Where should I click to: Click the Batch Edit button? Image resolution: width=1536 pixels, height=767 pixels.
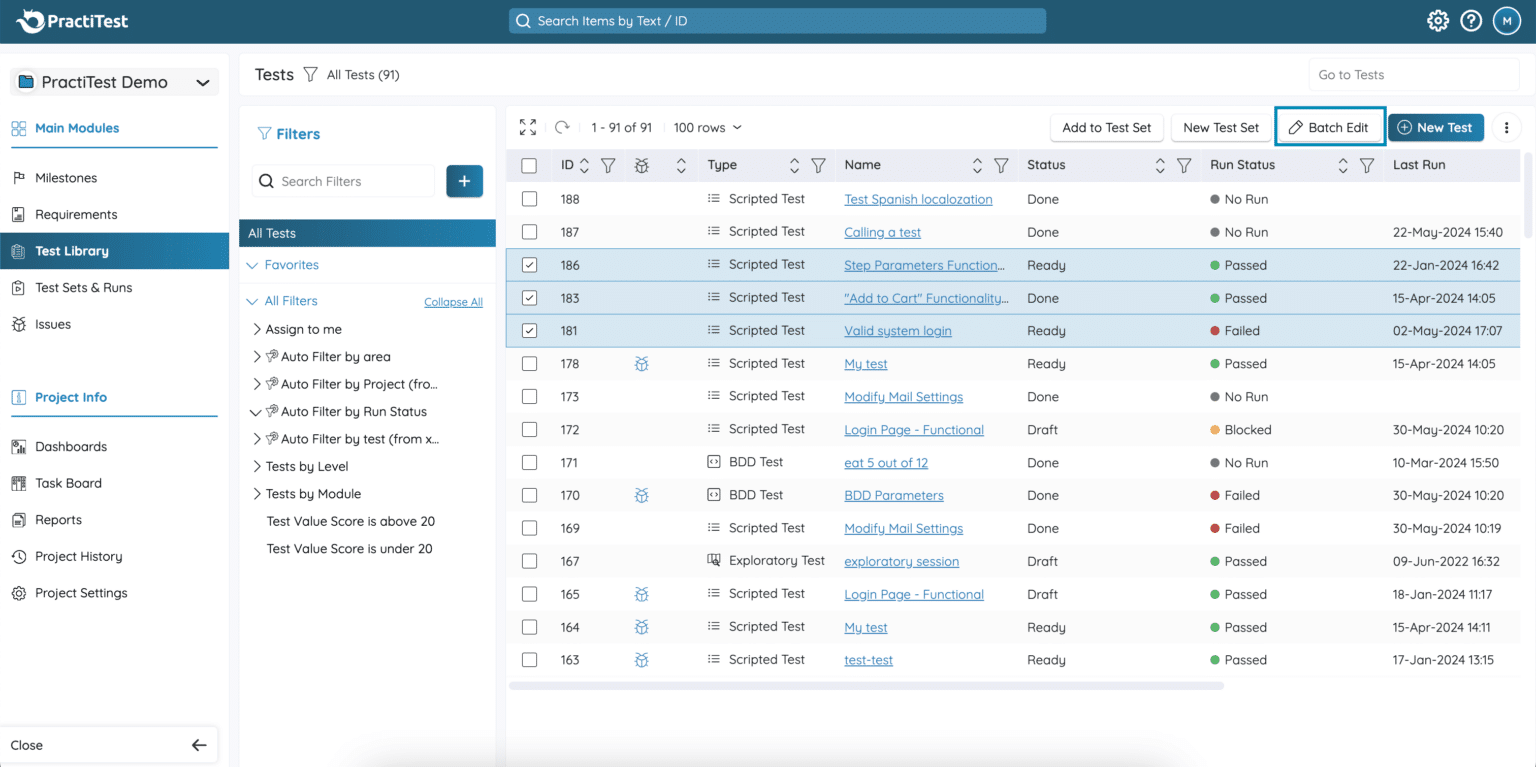pyautogui.click(x=1329, y=128)
